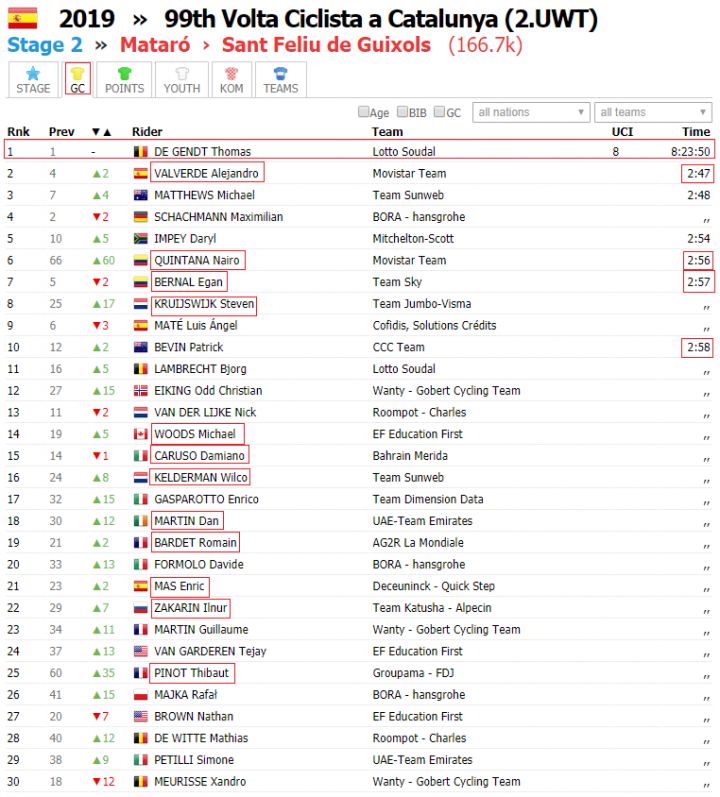Click Italy flag next to PETILLI Simone

coord(140,760)
